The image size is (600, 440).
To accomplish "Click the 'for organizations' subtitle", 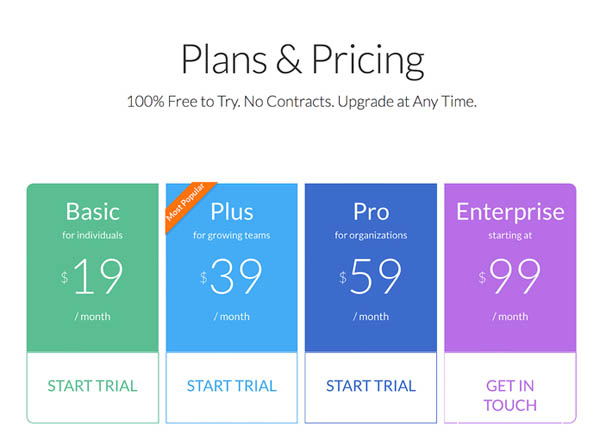I will (x=371, y=235).
